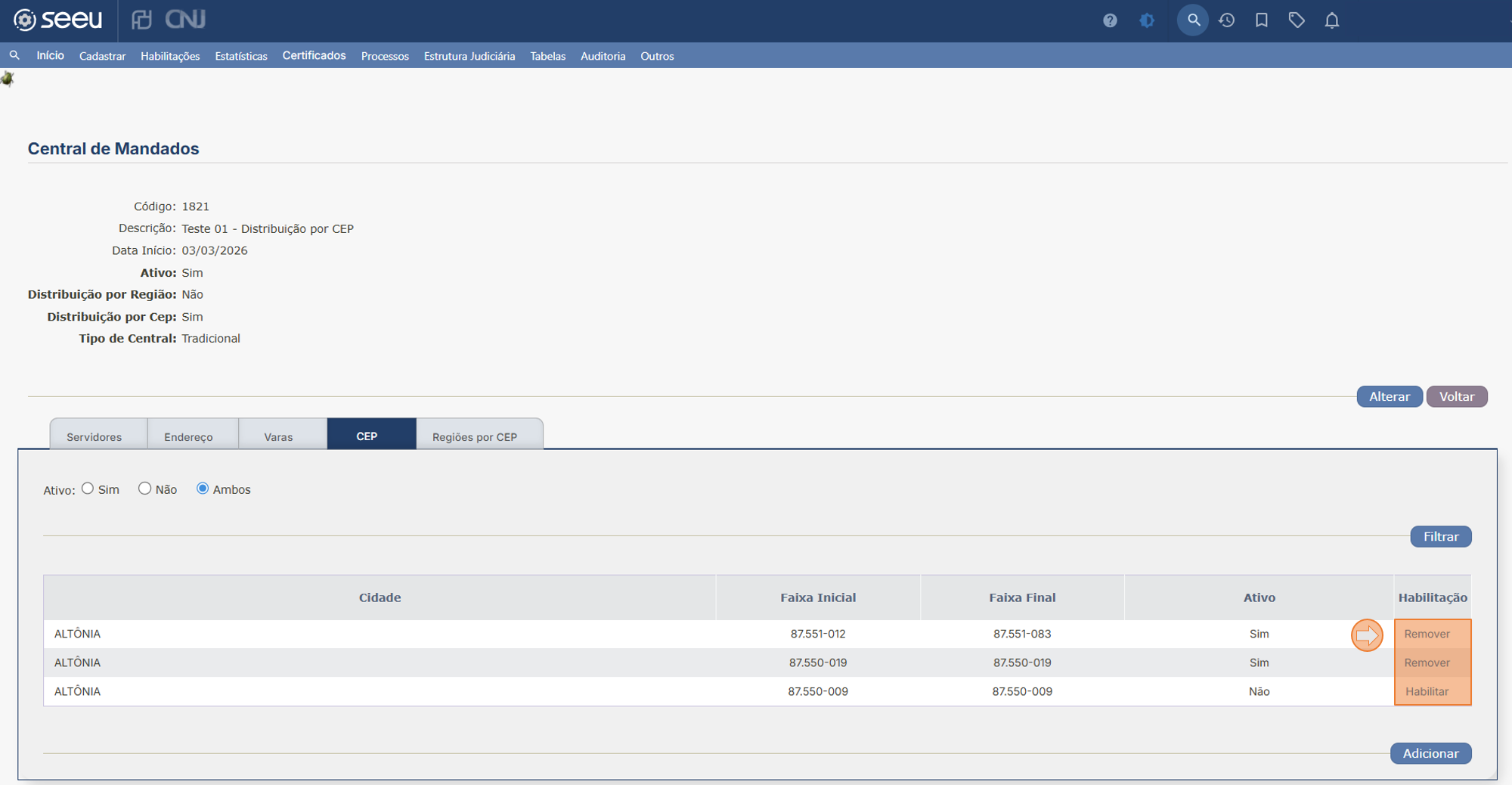1512x785 pixels.
Task: Click the Alterar button
Action: [1390, 396]
